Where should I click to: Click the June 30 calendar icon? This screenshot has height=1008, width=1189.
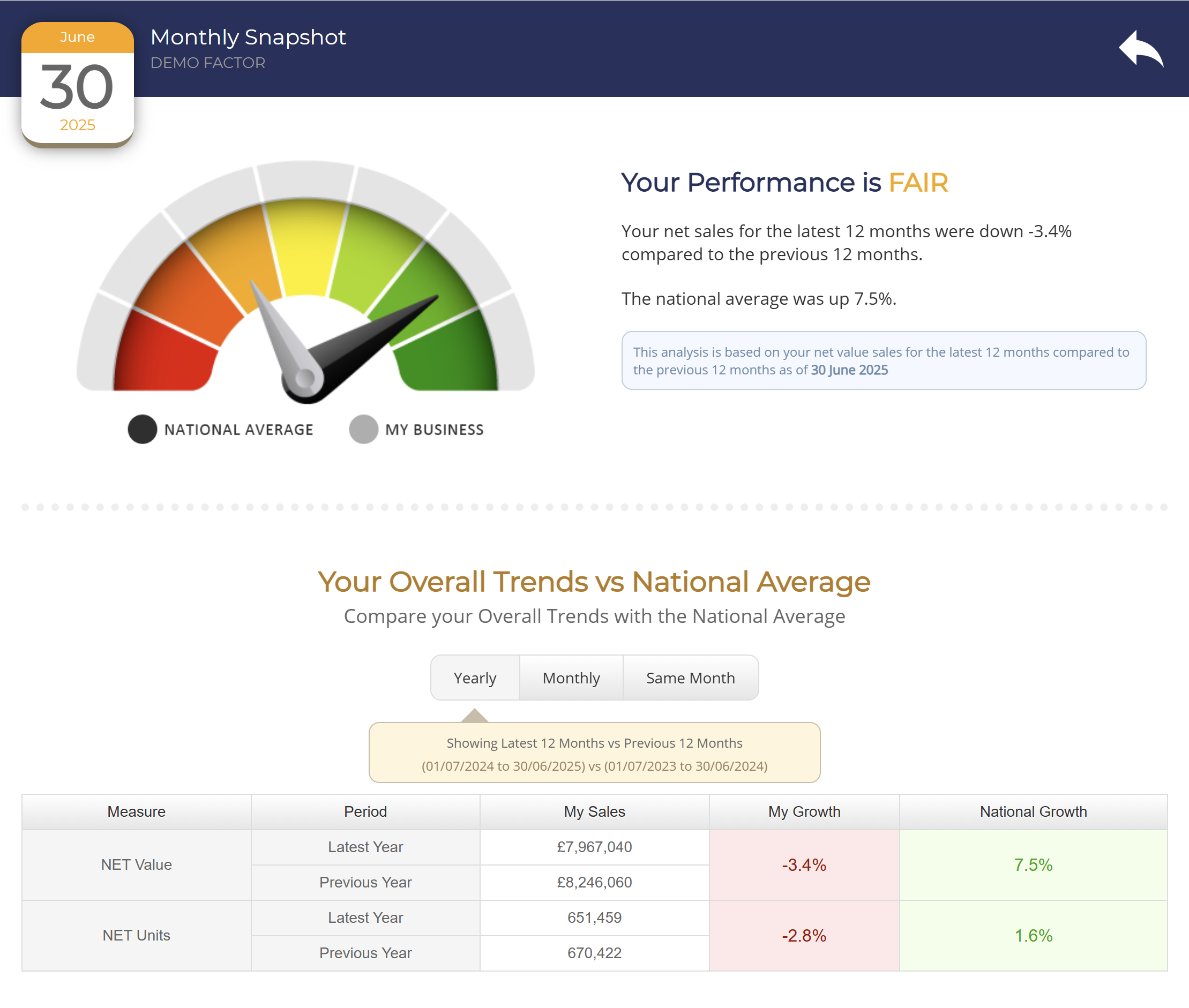pyautogui.click(x=78, y=85)
